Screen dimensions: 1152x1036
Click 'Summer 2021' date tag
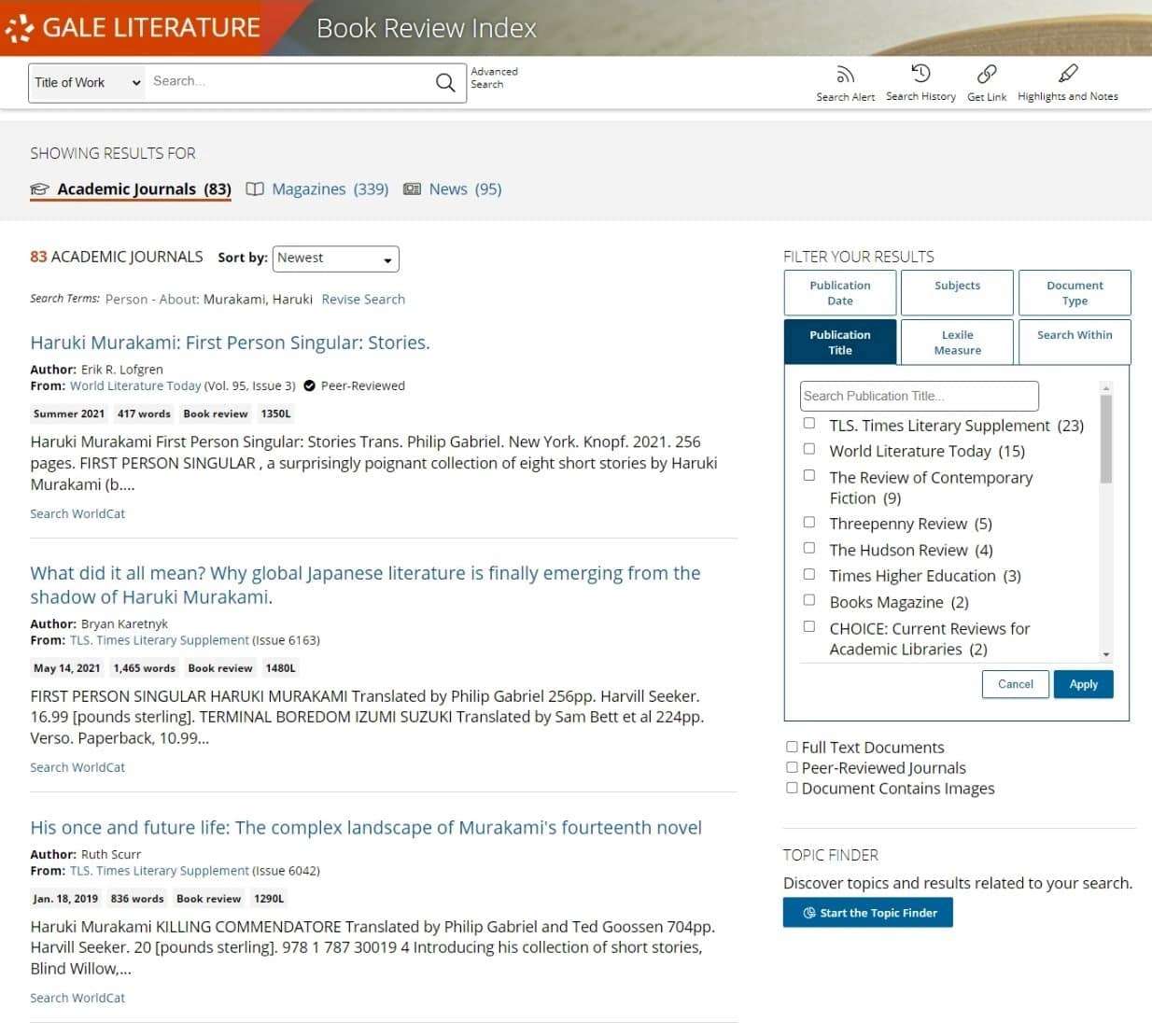pyautogui.click(x=69, y=414)
